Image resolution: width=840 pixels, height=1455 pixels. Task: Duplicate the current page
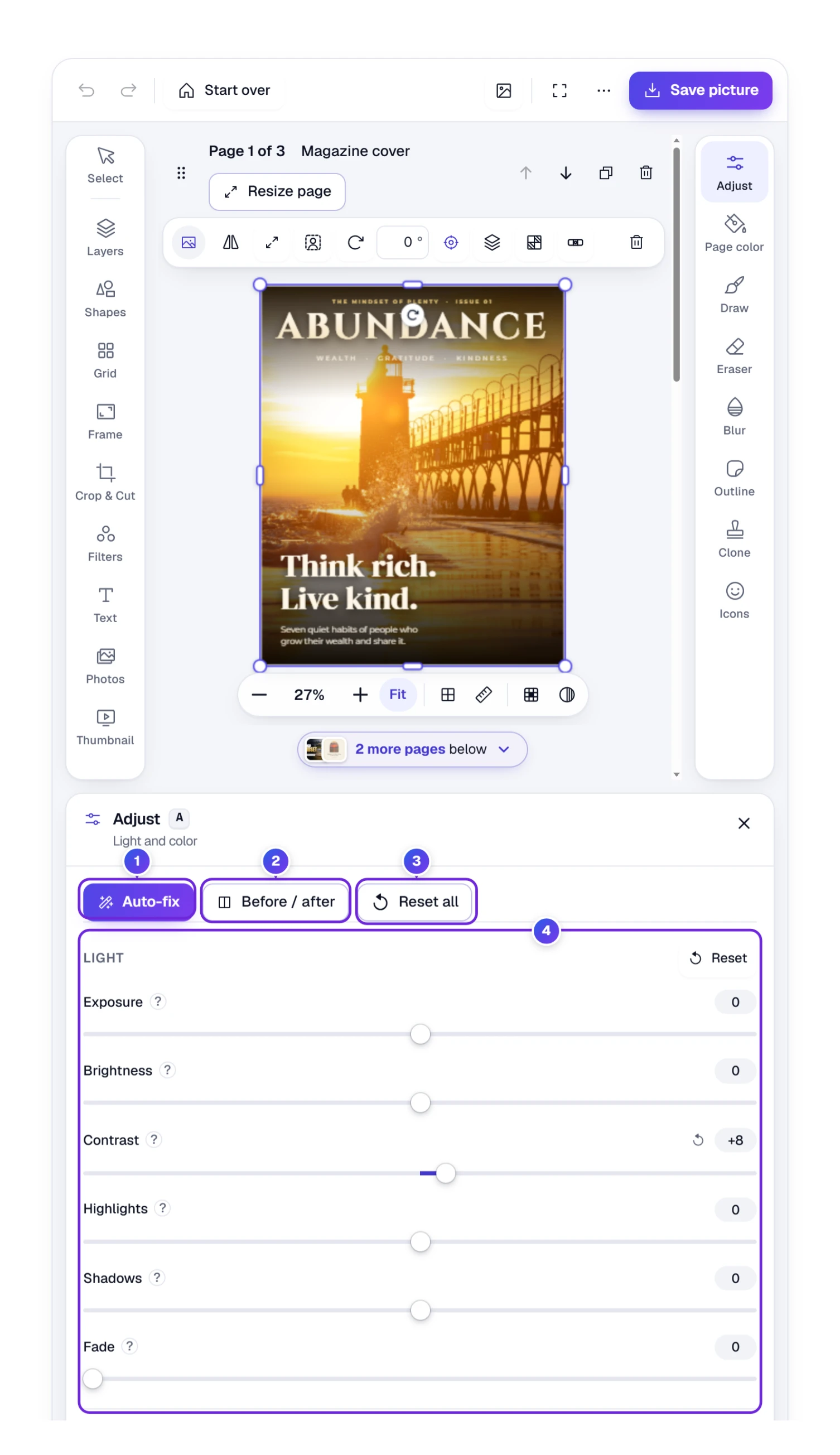click(x=605, y=172)
